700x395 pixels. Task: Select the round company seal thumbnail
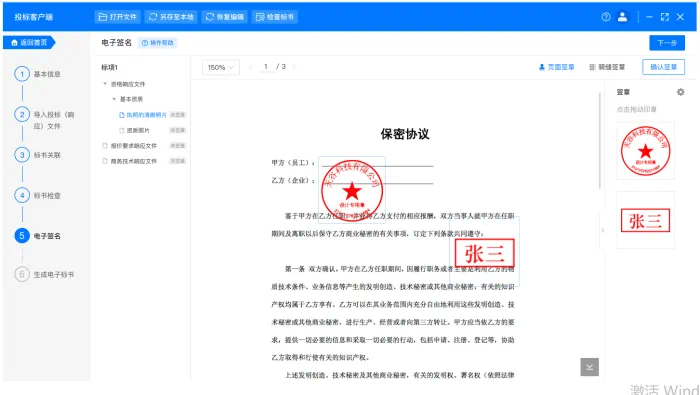645,151
